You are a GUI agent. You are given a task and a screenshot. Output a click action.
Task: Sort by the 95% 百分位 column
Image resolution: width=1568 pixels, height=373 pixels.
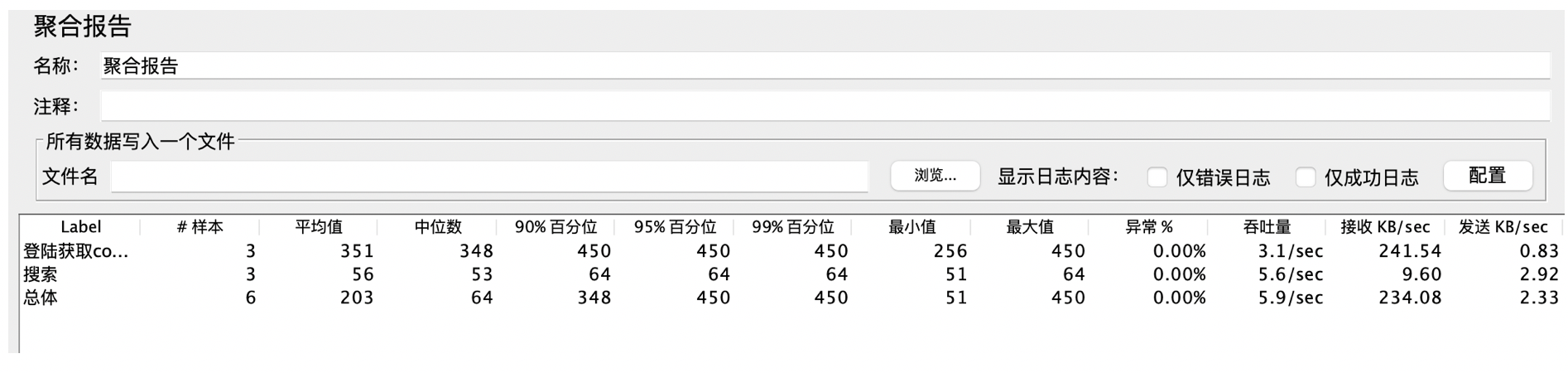tap(675, 227)
